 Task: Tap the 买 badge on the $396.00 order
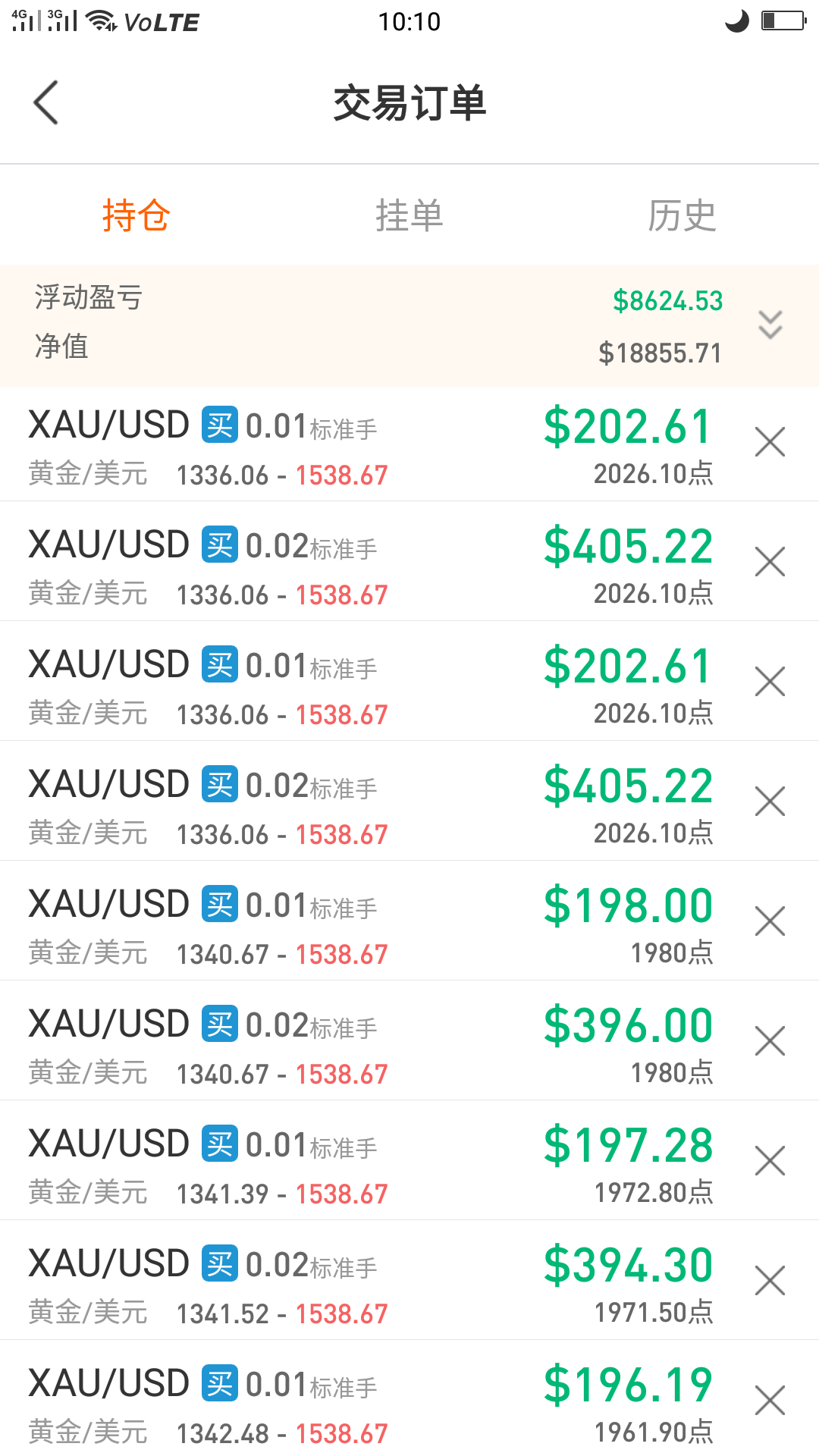pos(220,1024)
